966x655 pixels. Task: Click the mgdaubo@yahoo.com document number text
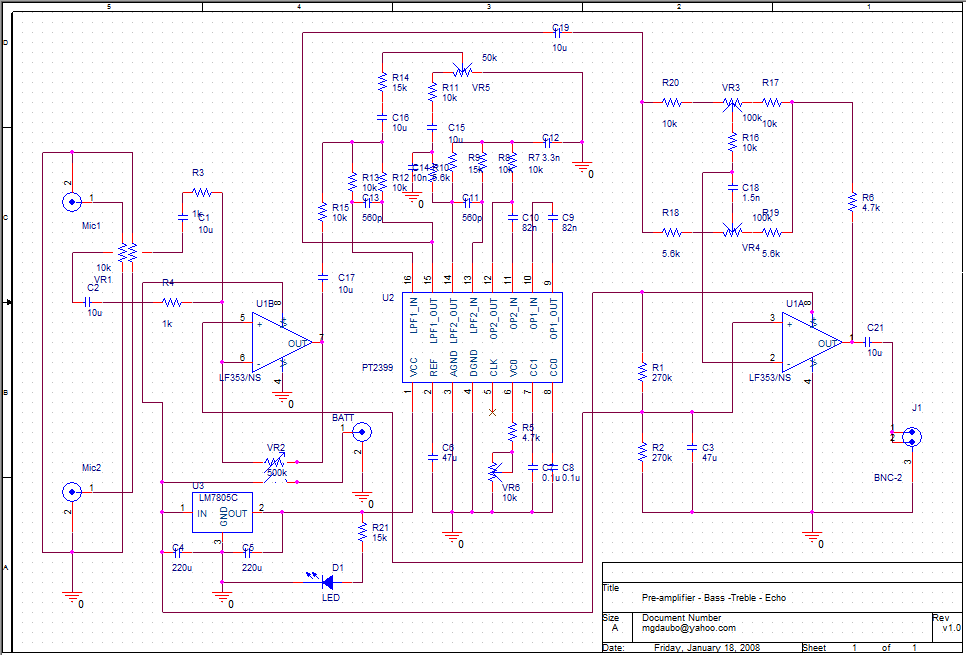click(689, 628)
